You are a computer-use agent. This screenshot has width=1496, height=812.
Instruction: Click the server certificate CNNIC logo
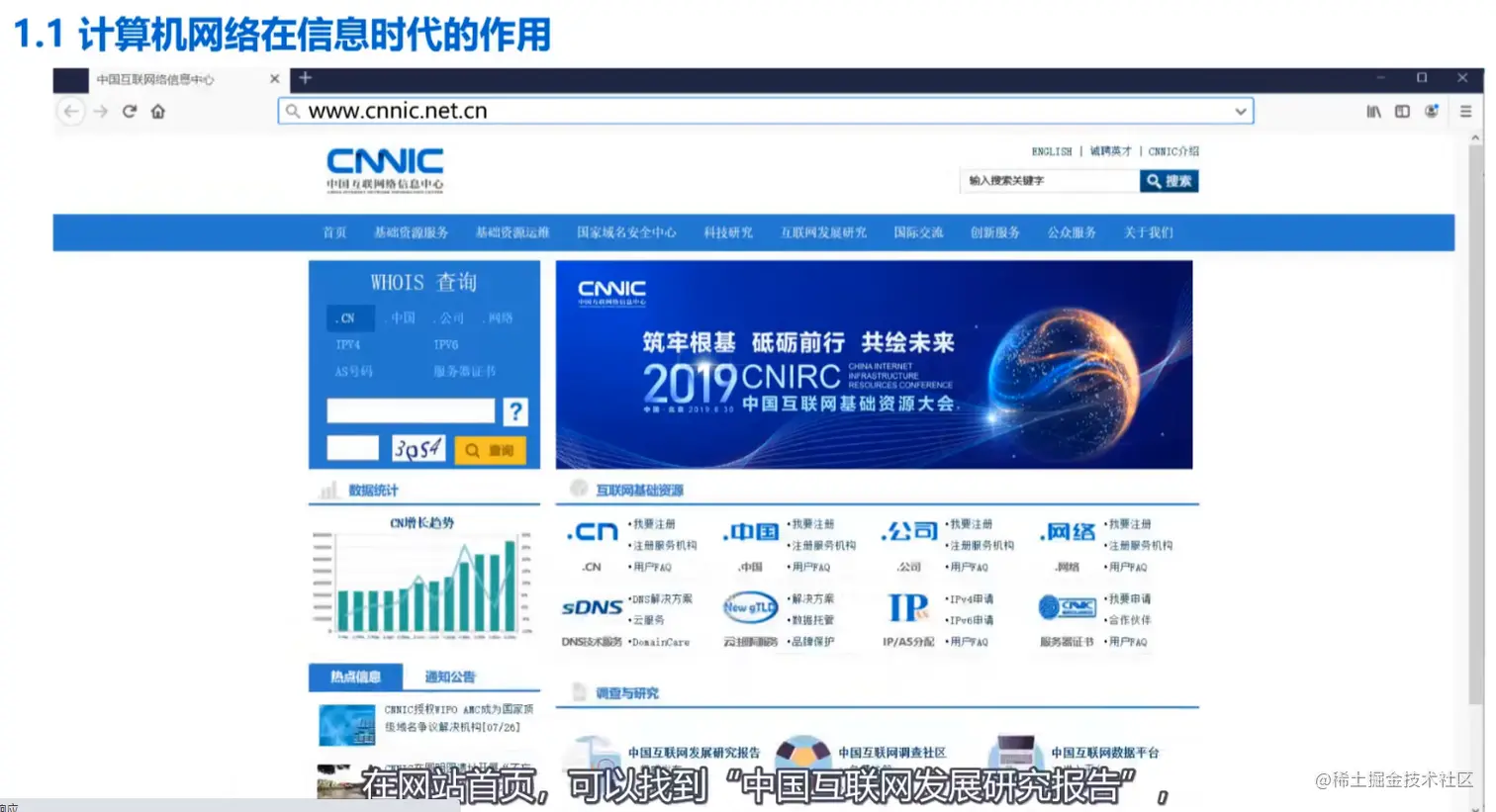(x=1067, y=607)
